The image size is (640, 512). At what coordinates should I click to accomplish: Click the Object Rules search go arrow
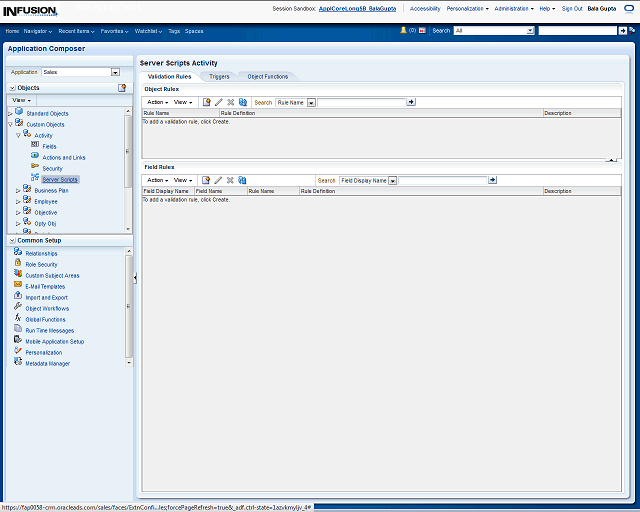tap(411, 102)
